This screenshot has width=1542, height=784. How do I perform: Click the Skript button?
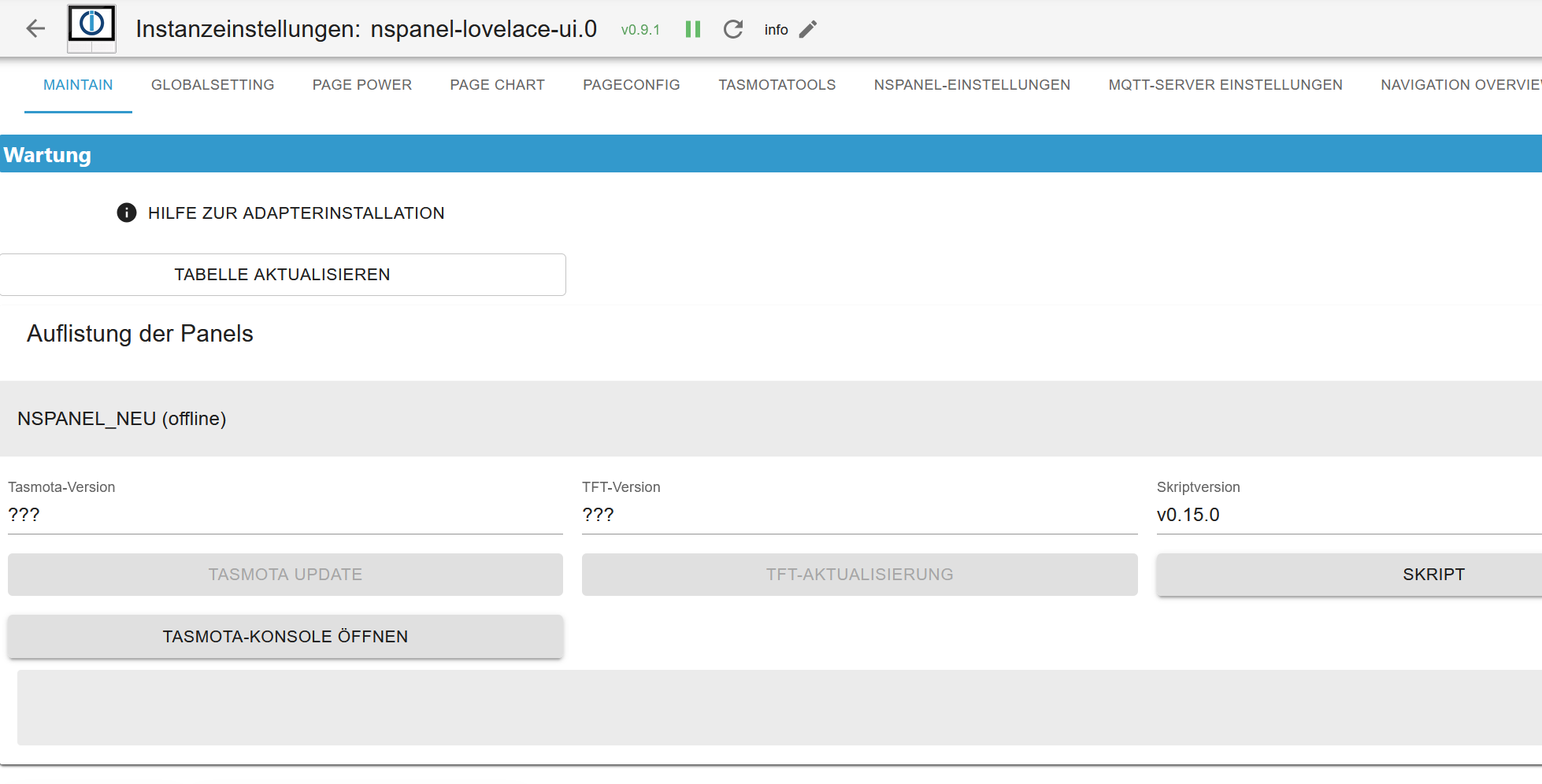tap(1433, 575)
